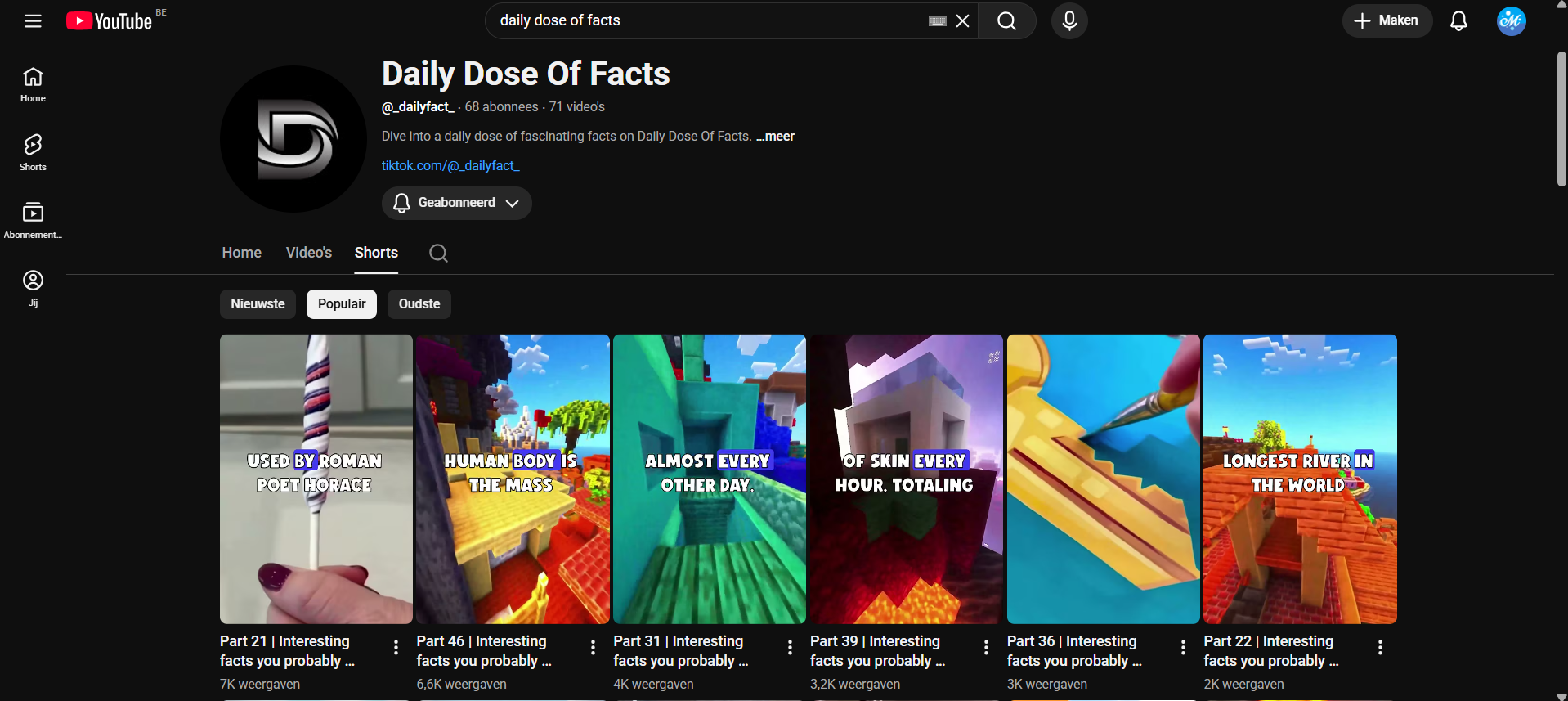Open options menu for Part 46 short
Image resolution: width=1568 pixels, height=701 pixels.
pyautogui.click(x=593, y=648)
